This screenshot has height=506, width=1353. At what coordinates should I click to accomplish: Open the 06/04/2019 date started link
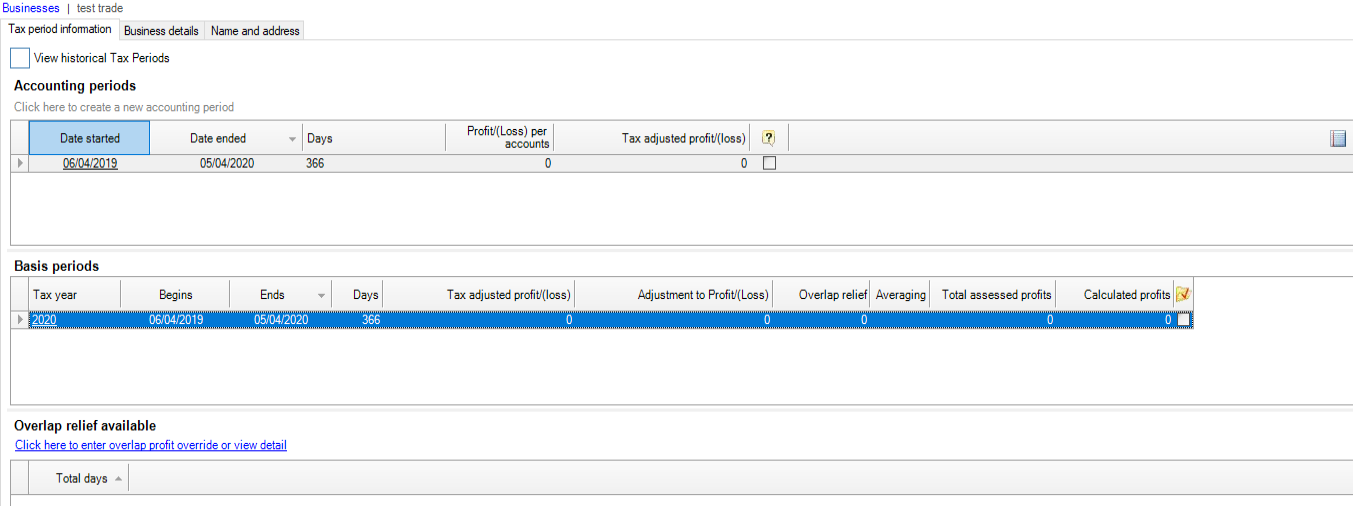[x=90, y=163]
